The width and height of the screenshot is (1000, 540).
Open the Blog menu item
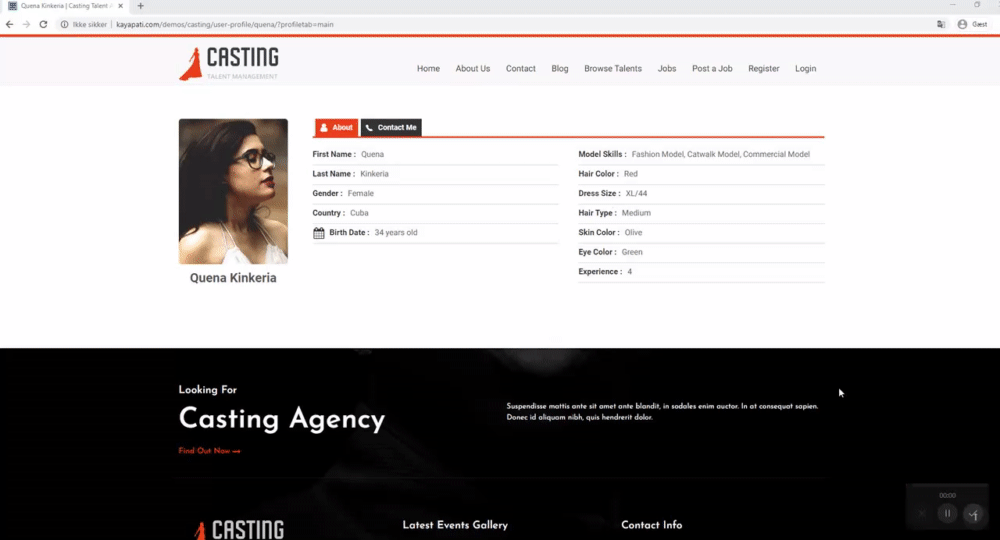click(x=559, y=68)
